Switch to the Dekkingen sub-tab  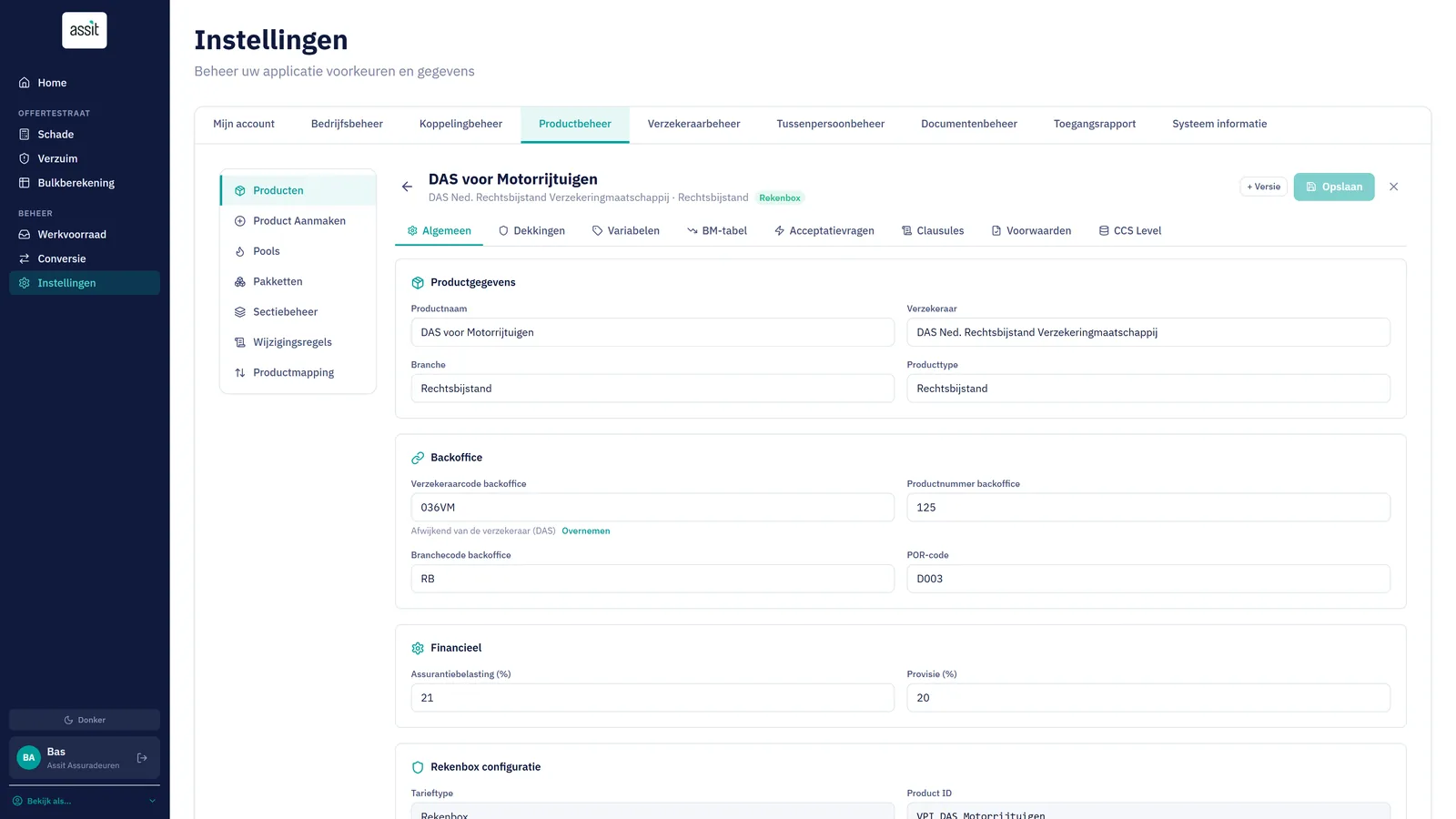(x=531, y=231)
